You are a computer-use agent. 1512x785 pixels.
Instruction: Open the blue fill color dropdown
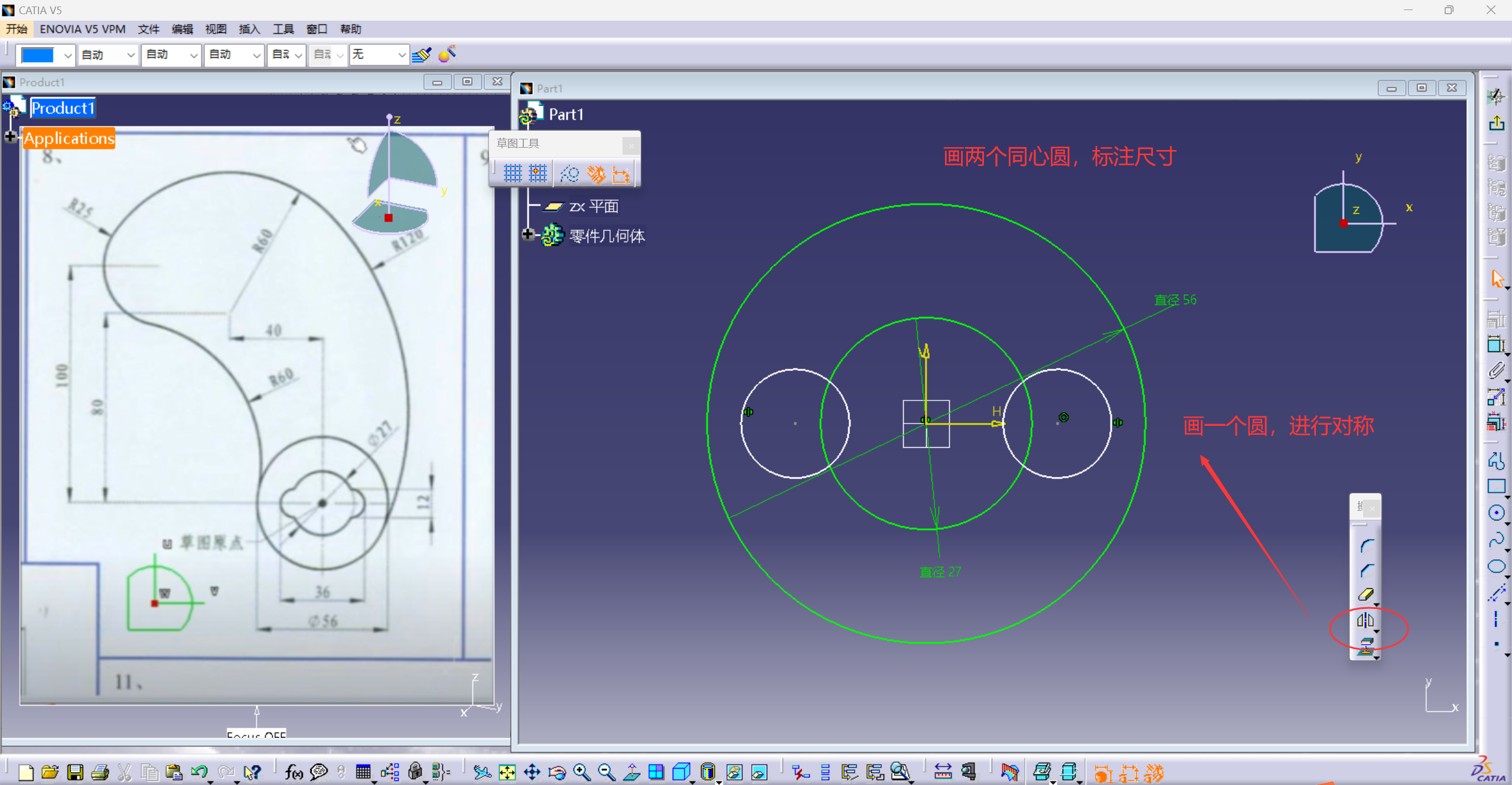tap(67, 55)
